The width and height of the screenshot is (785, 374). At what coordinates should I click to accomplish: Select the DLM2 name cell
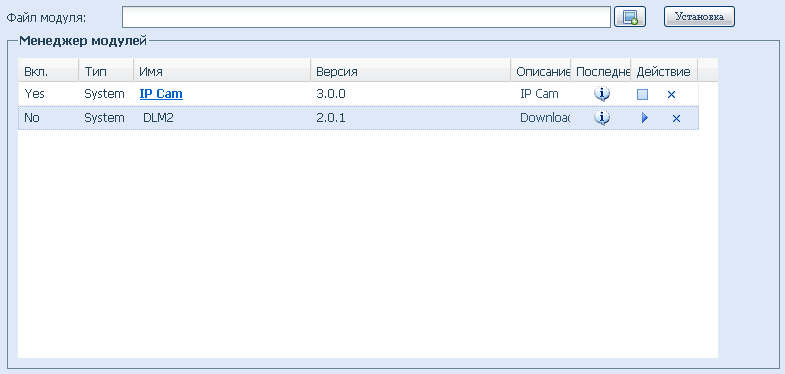point(222,118)
